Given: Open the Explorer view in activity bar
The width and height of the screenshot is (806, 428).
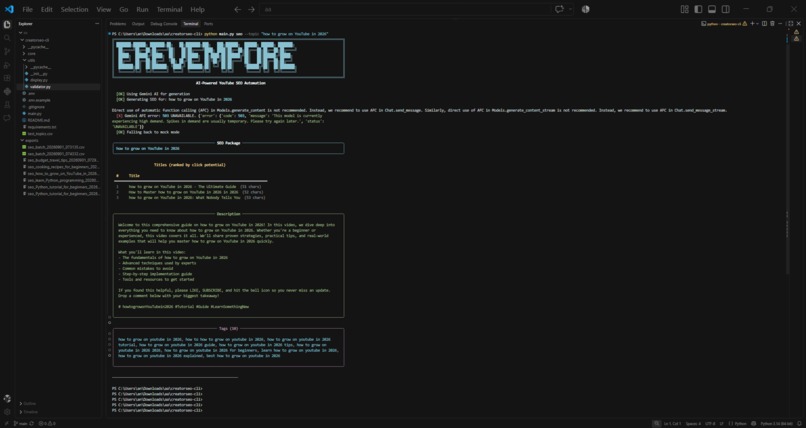Looking at the screenshot, I should click(7, 24).
